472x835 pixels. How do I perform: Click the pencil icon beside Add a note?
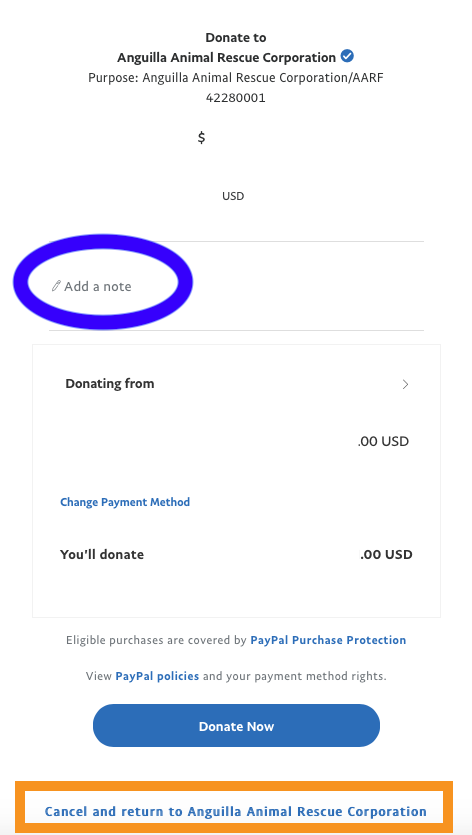[x=56, y=286]
